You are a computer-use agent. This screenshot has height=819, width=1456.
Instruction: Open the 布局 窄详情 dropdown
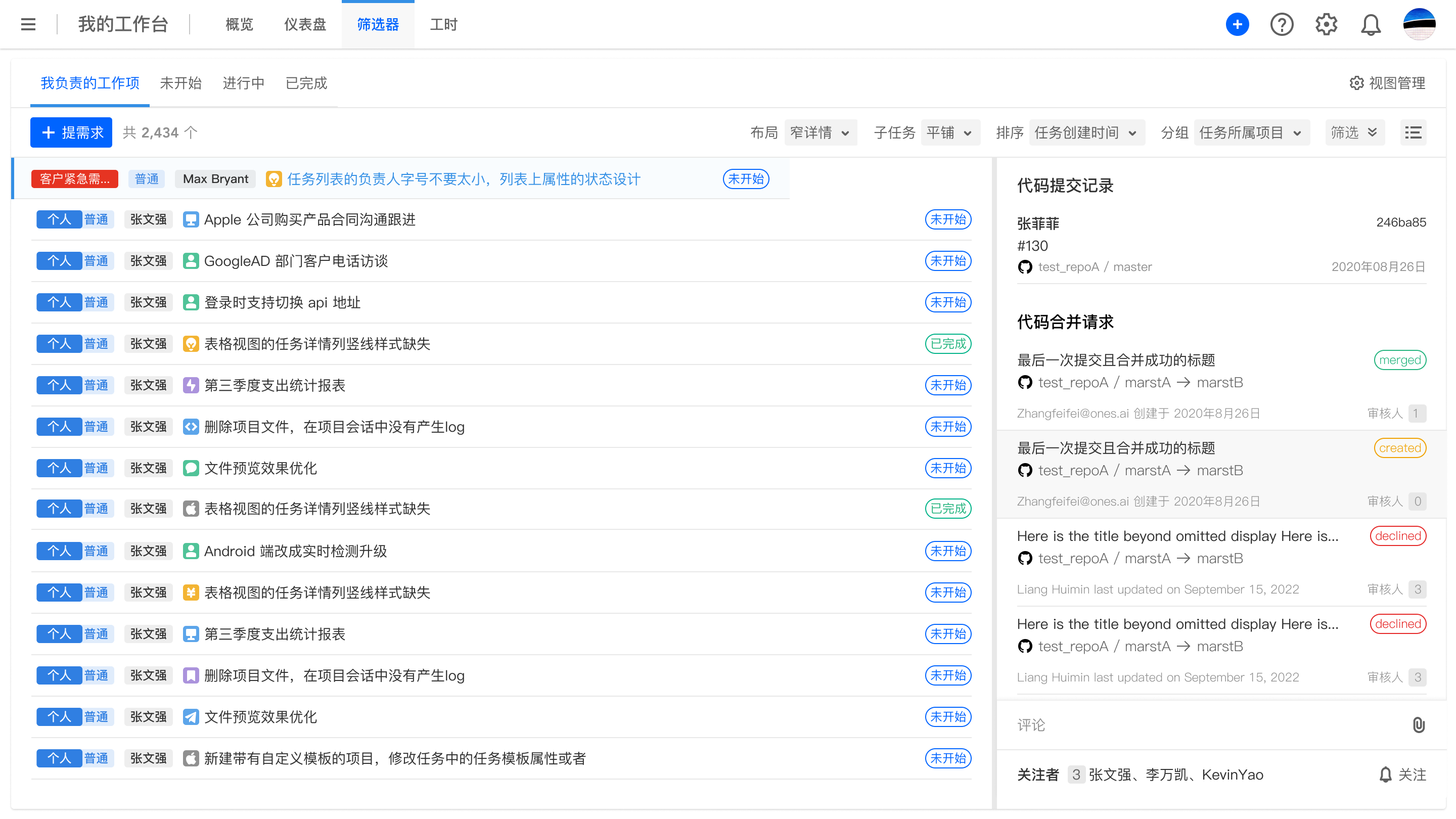pos(820,133)
